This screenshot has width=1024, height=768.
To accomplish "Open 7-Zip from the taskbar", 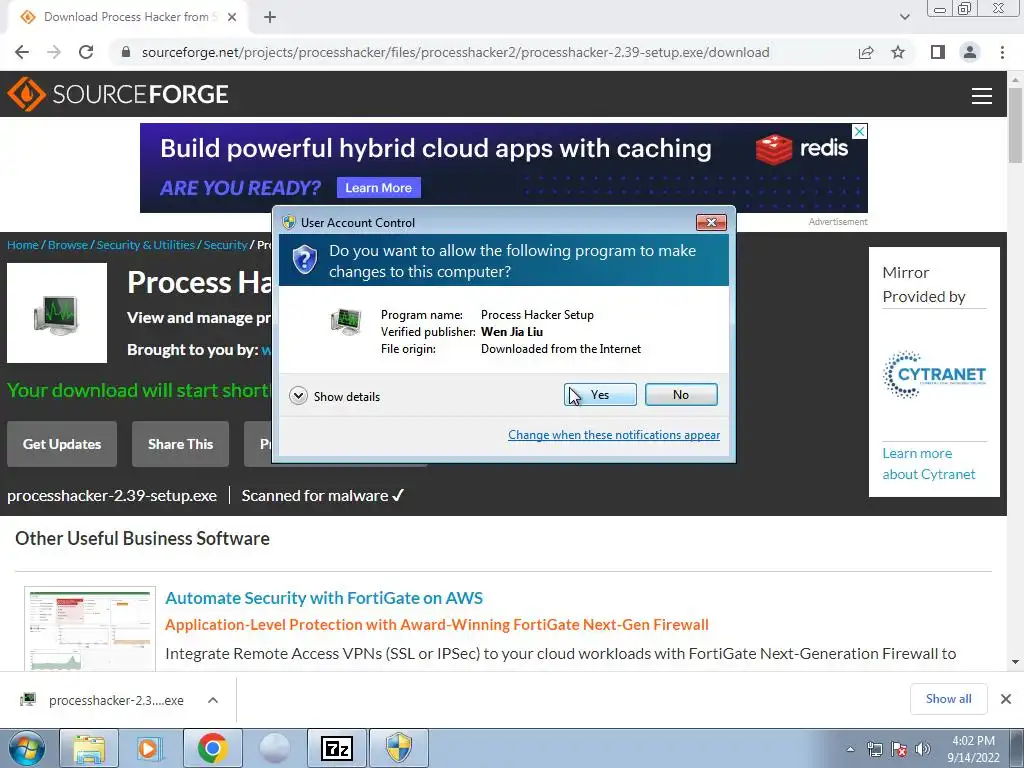I will [x=337, y=748].
